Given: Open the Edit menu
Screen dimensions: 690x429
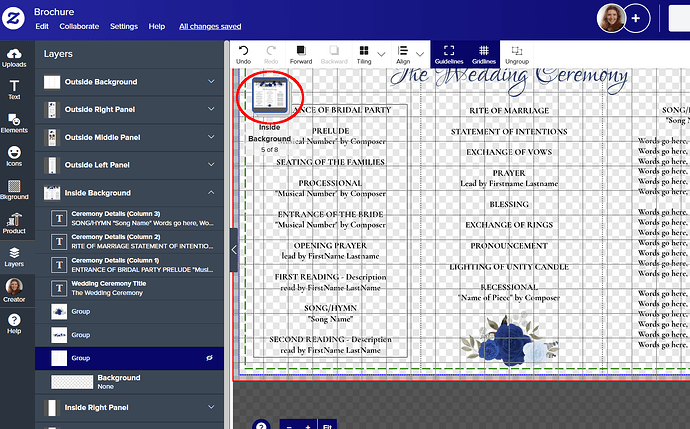Looking at the screenshot, I should click(42, 26).
